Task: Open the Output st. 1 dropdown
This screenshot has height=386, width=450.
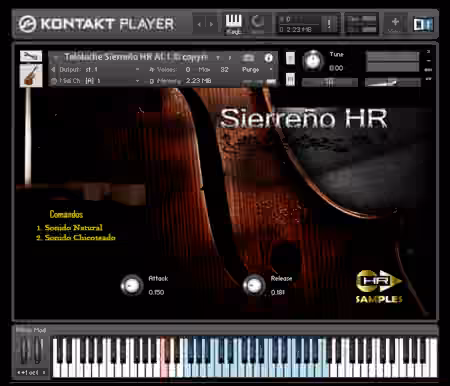Action: coord(112,70)
